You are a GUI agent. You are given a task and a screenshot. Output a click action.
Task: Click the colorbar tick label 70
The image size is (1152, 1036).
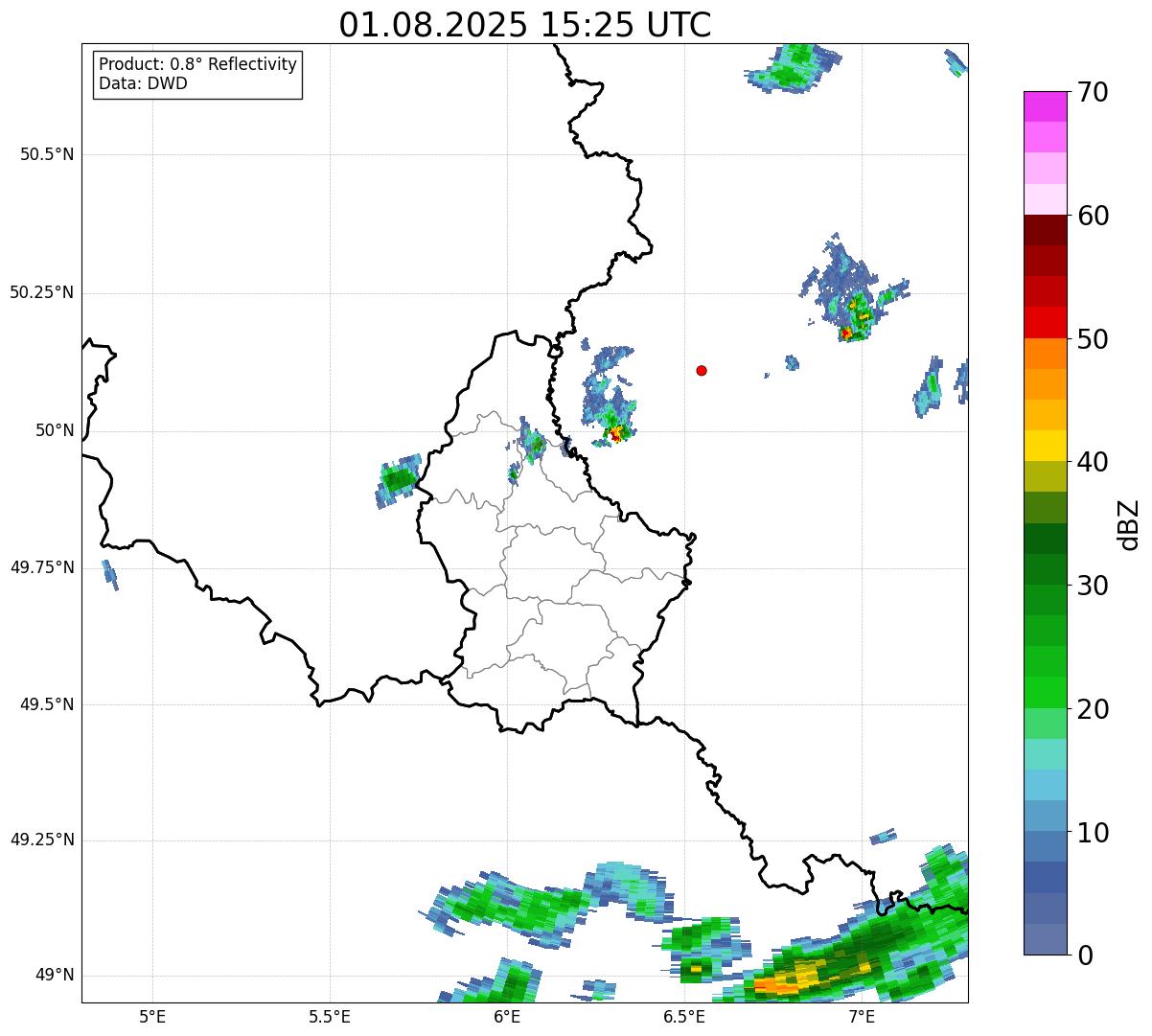click(1093, 92)
